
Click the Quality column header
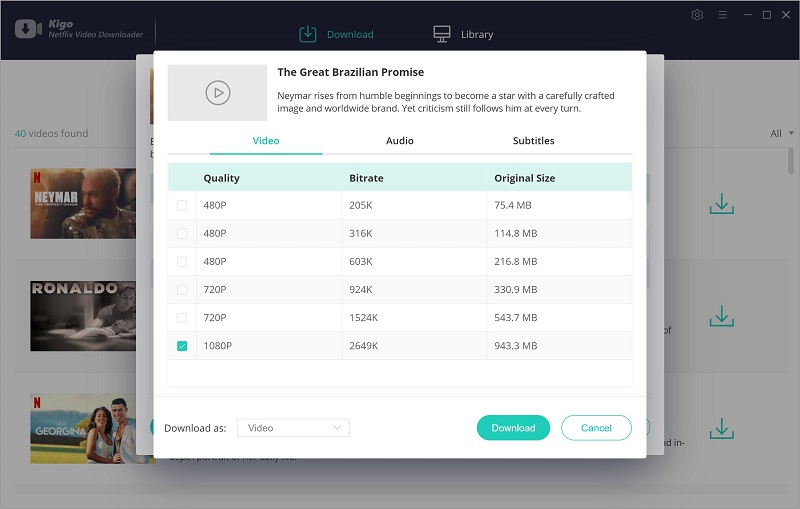pyautogui.click(x=221, y=178)
